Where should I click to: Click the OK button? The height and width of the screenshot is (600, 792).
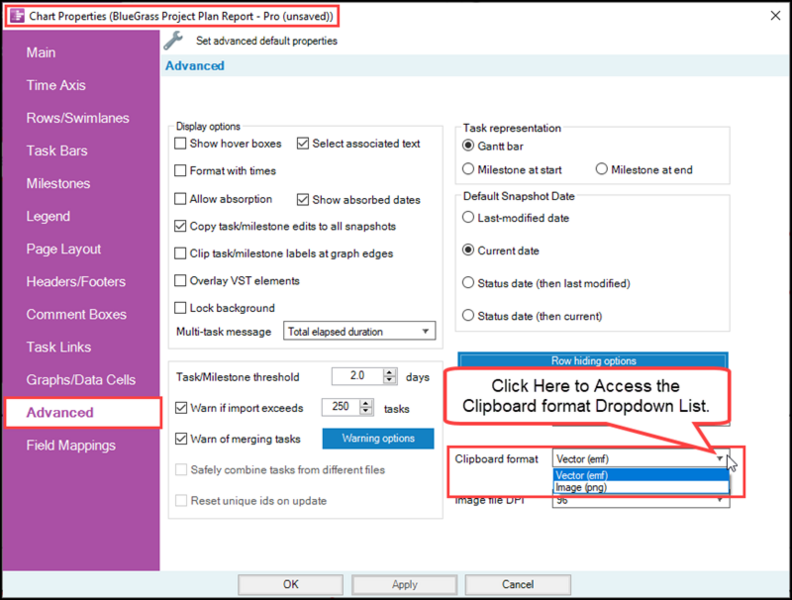pos(290,584)
